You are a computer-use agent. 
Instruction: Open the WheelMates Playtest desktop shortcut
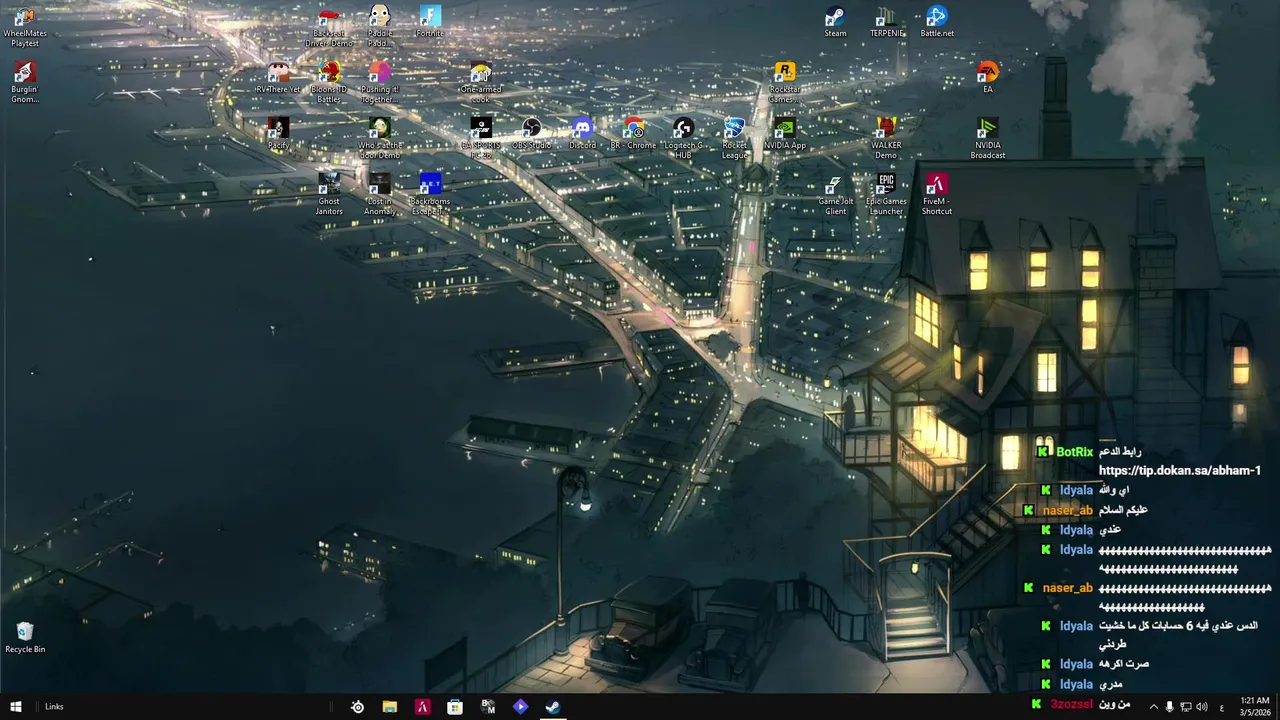(x=25, y=27)
